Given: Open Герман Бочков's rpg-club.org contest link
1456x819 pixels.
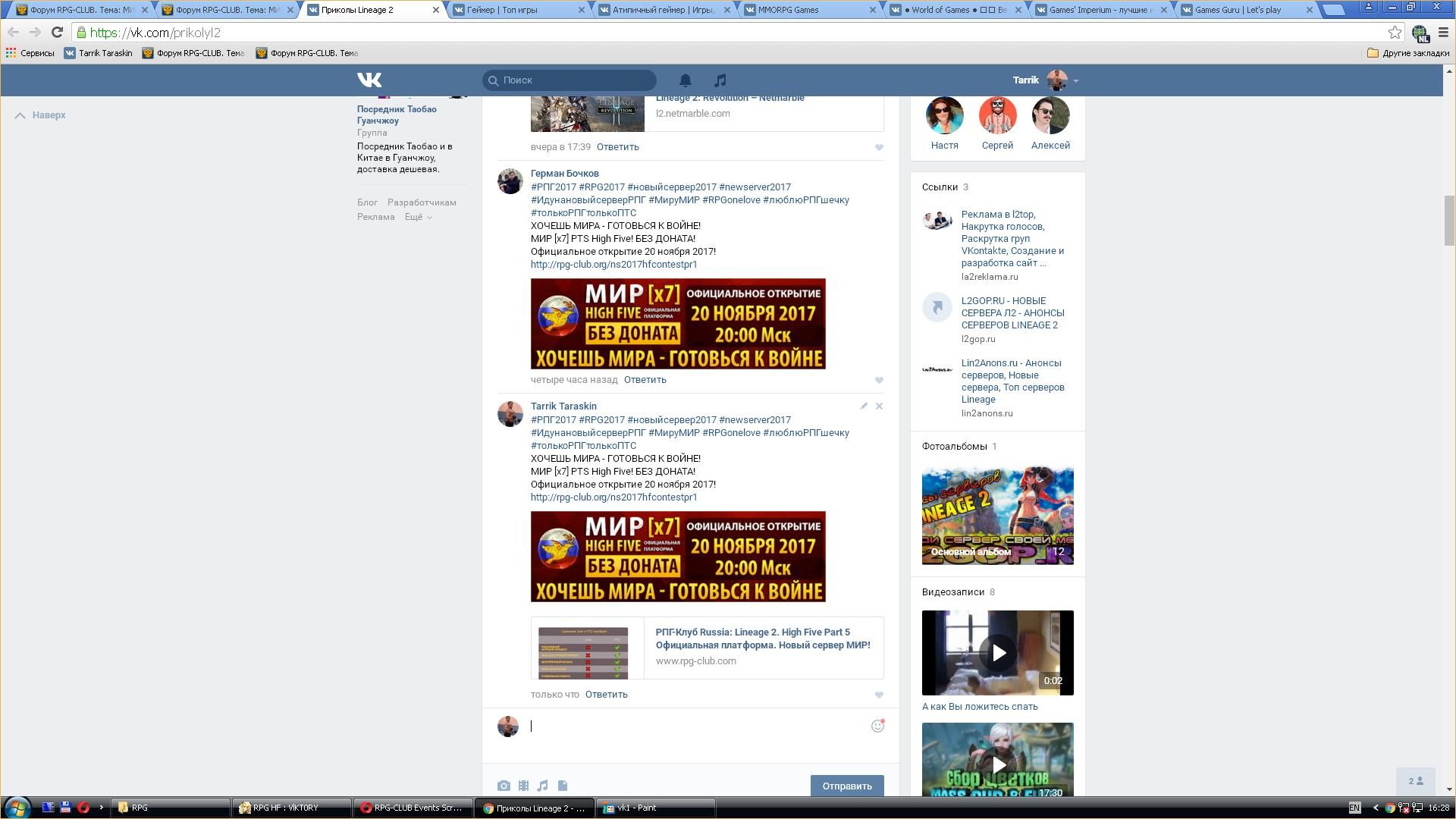Looking at the screenshot, I should tap(613, 265).
